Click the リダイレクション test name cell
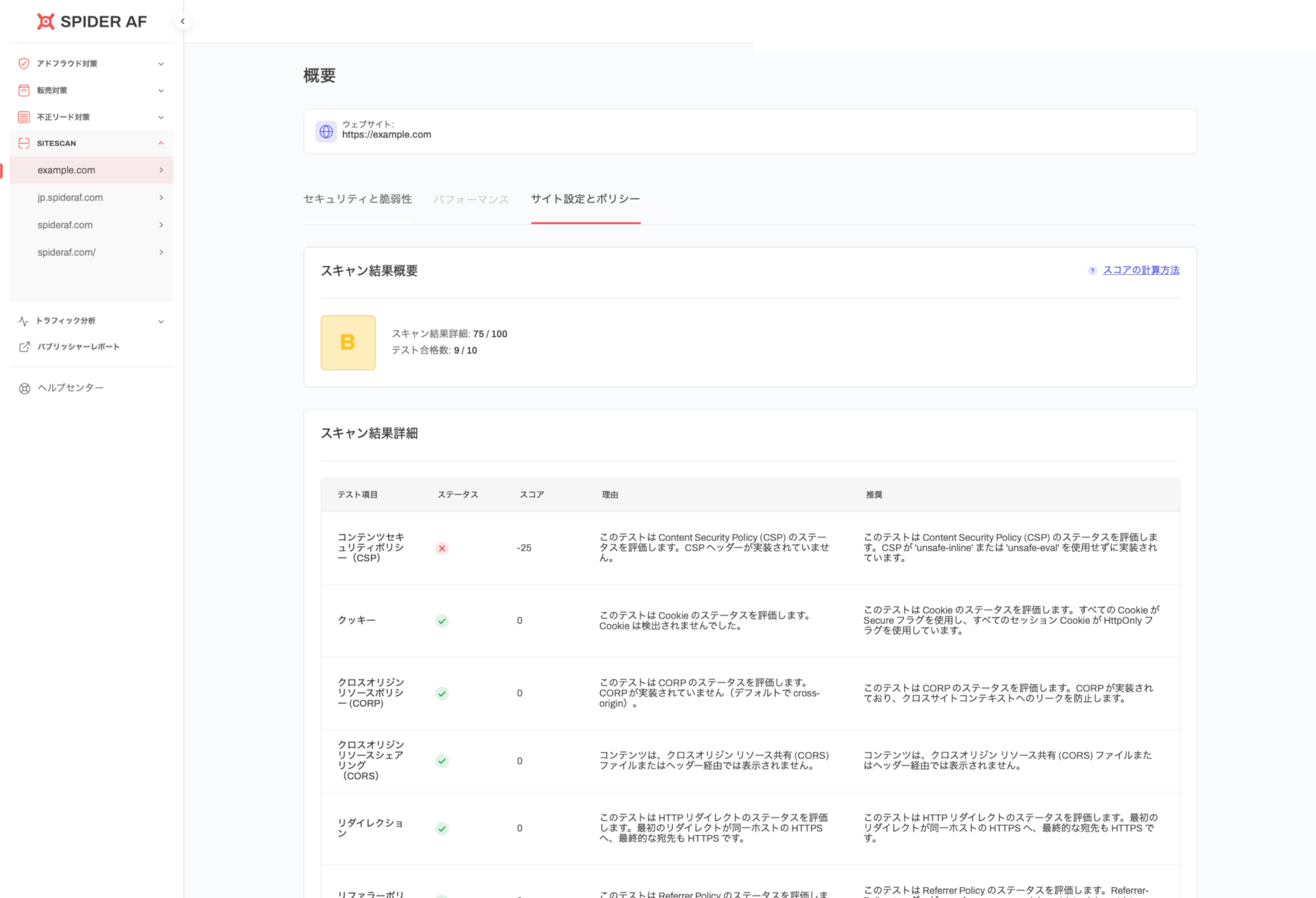Screen dimensions: 1316x898 point(370,828)
